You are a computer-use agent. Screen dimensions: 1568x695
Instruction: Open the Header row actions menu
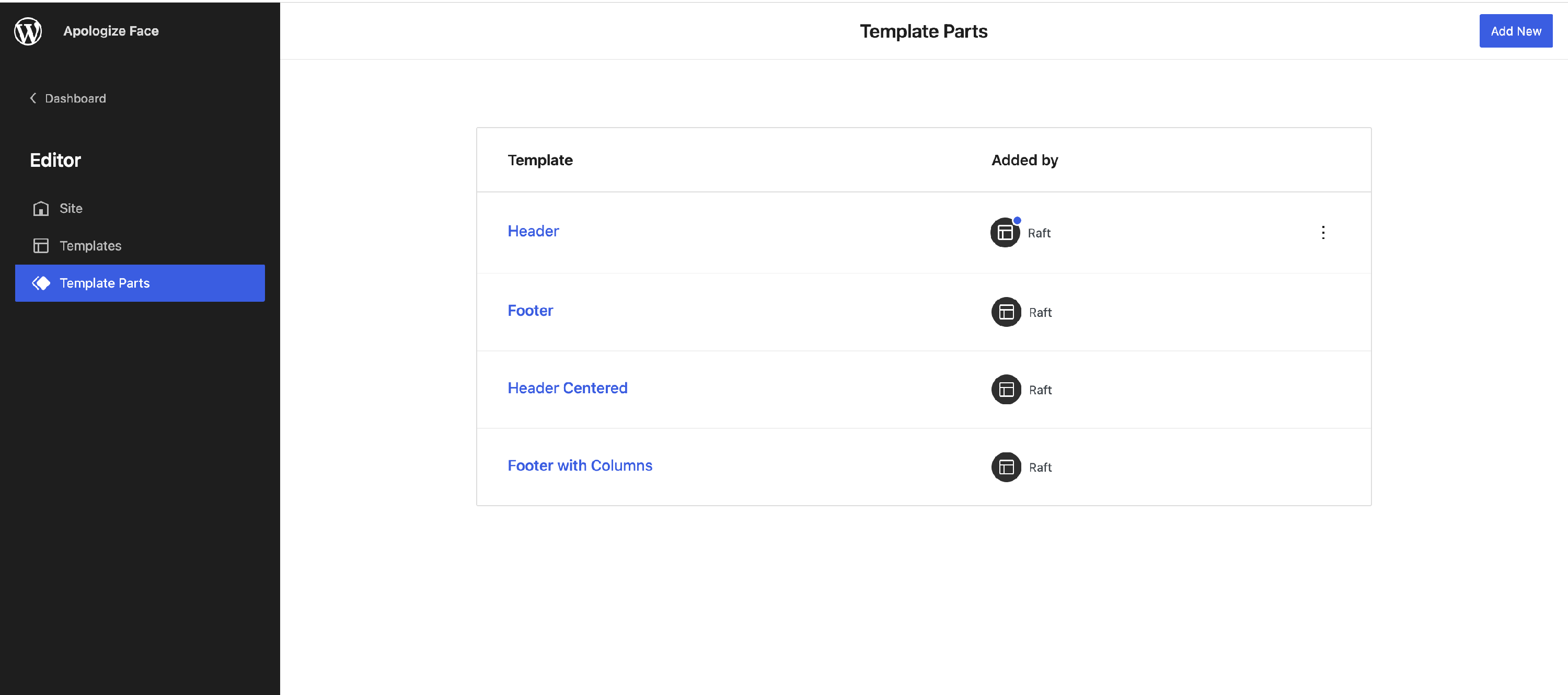[x=1323, y=233]
